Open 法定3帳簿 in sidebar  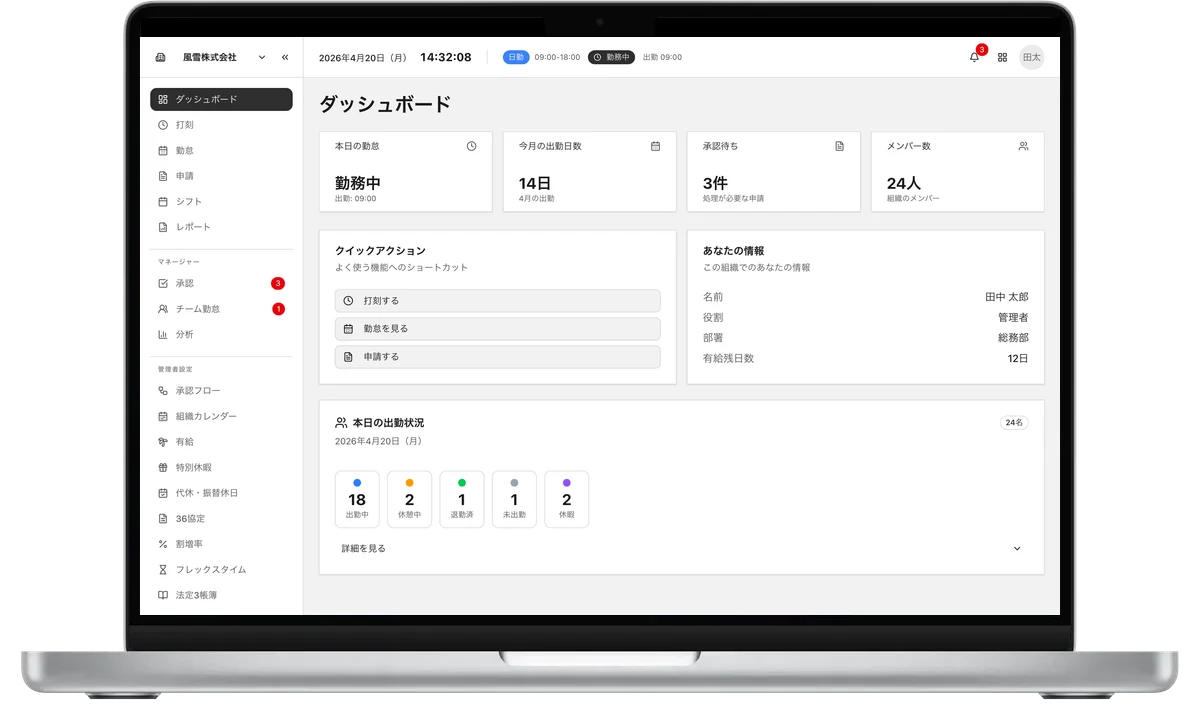pyautogui.click(x=221, y=595)
